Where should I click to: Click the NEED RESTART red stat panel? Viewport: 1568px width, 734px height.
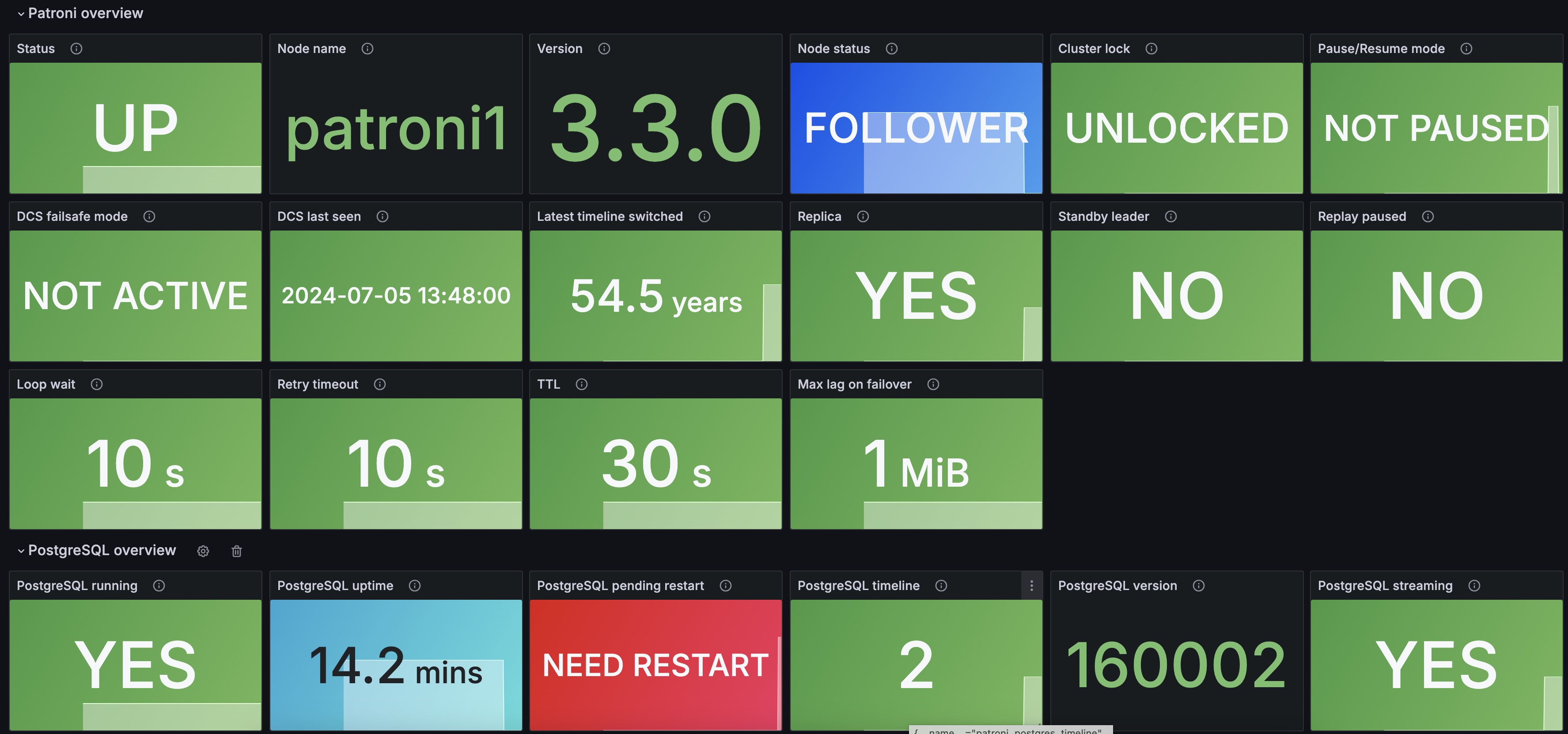click(x=655, y=665)
